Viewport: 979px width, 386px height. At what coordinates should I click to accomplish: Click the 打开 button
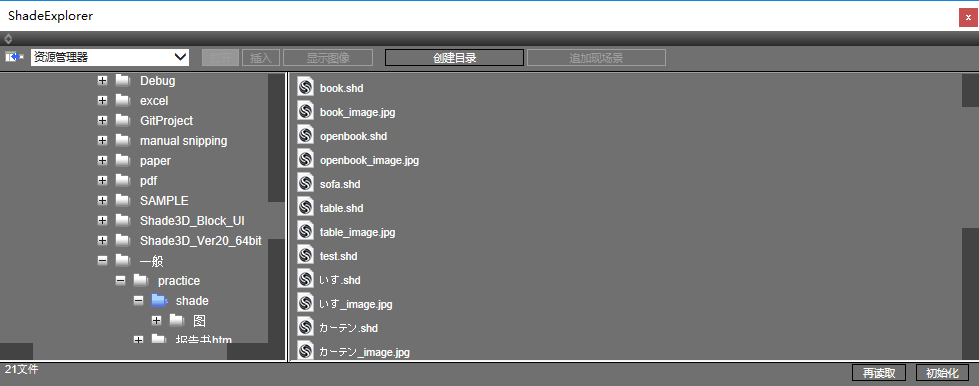coord(220,57)
